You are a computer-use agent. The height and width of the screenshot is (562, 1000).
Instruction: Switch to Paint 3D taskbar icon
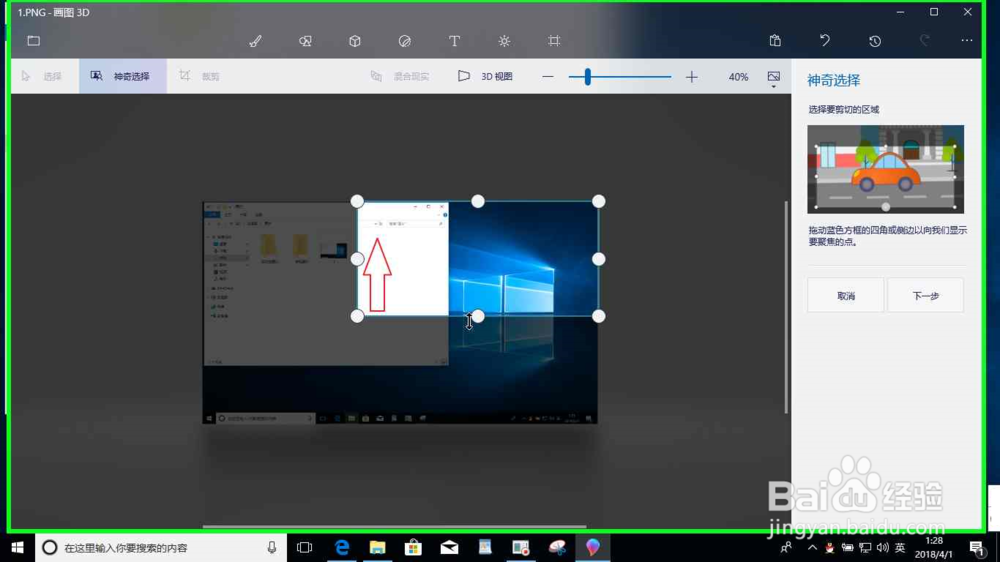click(x=592, y=547)
